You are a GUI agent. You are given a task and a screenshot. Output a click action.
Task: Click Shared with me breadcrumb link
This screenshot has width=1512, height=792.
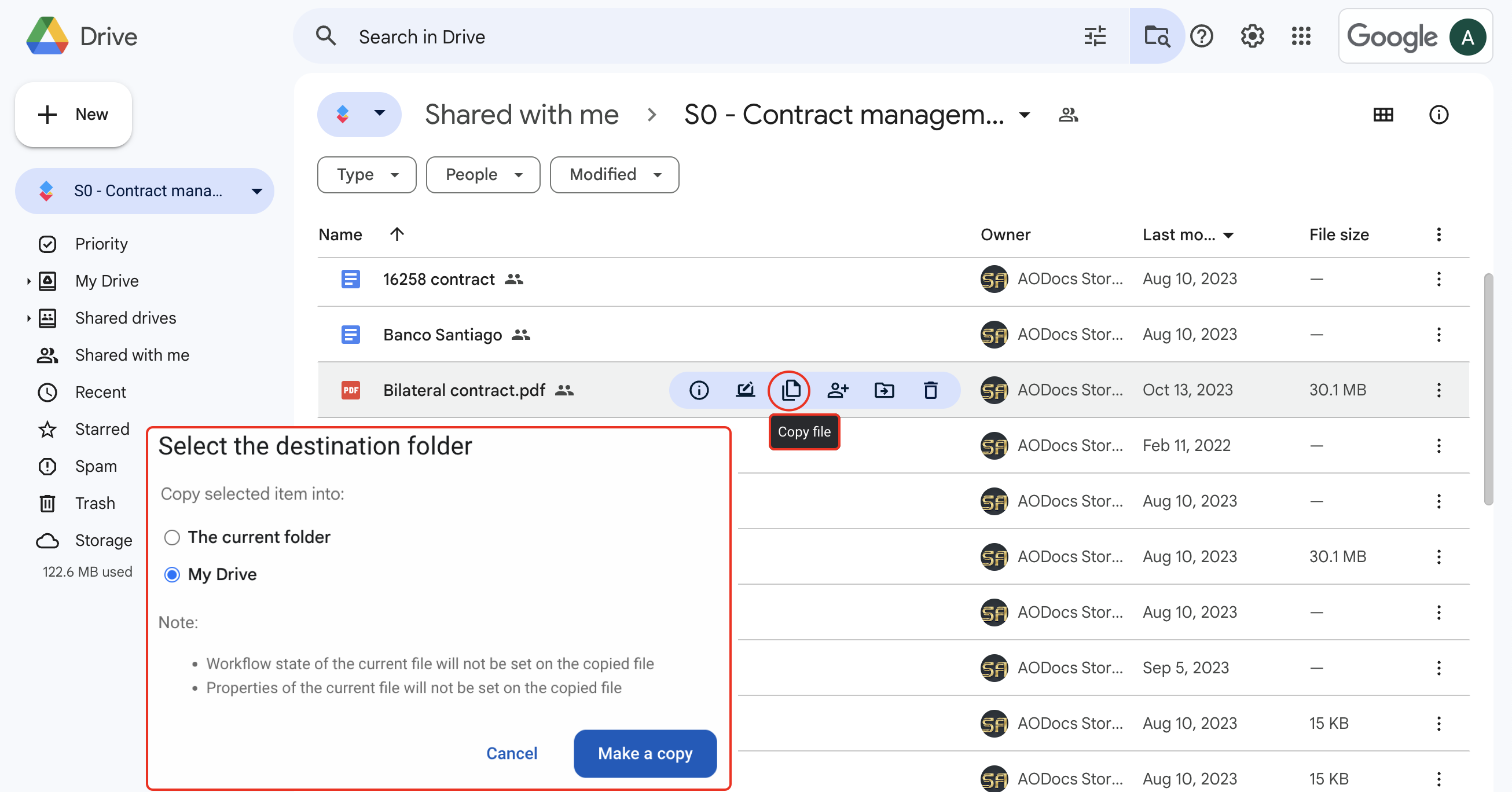click(521, 115)
